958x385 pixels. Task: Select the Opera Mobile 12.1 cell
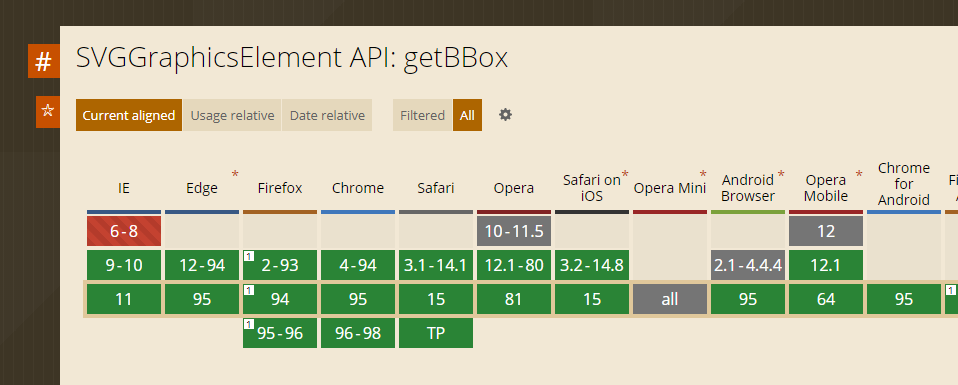(826, 265)
